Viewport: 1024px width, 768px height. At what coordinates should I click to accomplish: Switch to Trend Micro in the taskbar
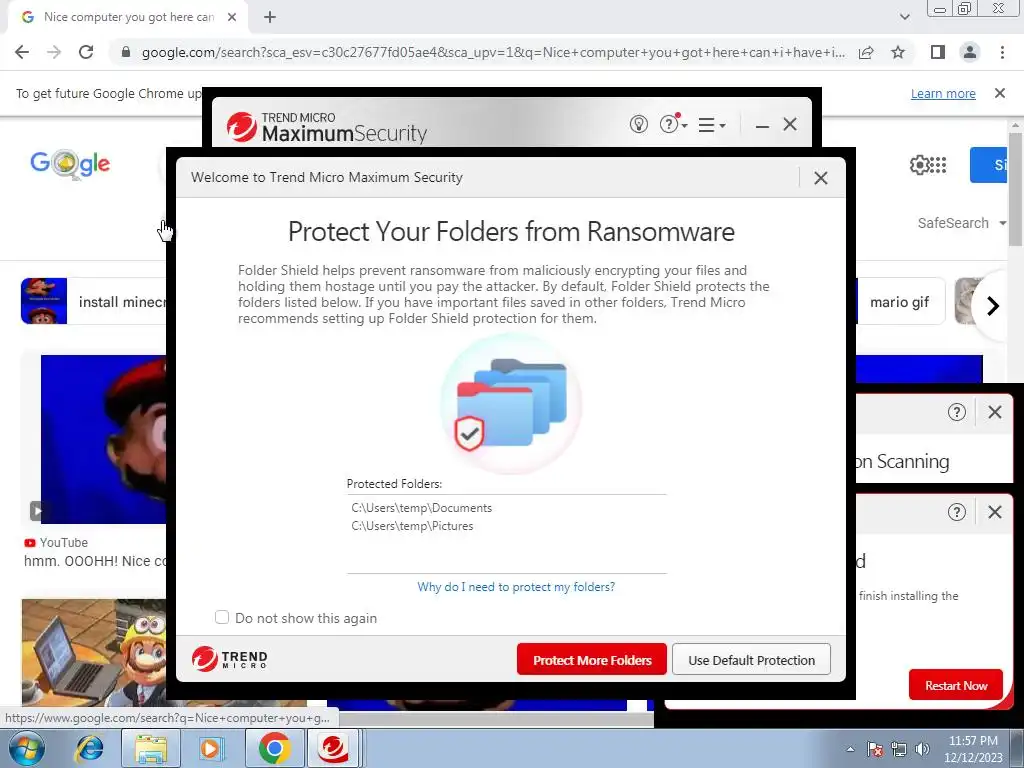pos(333,748)
